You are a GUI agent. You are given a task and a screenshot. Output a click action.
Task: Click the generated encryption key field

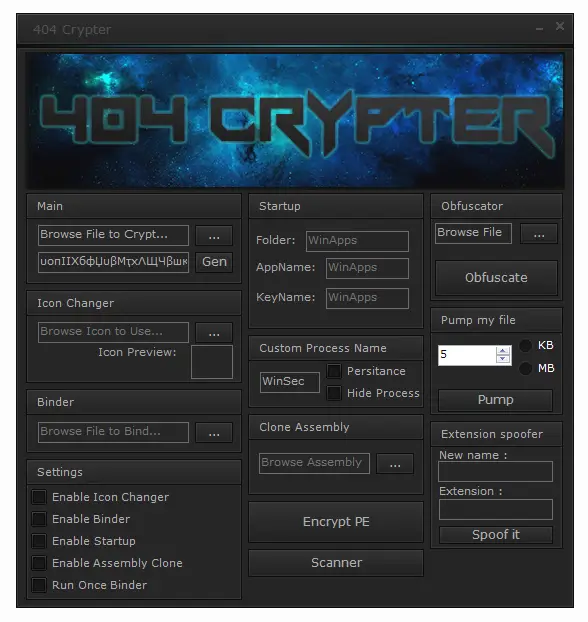coord(113,262)
